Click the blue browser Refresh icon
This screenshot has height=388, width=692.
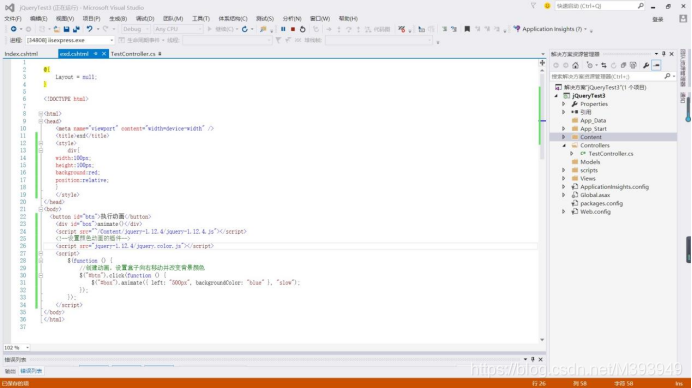click(x=244, y=29)
